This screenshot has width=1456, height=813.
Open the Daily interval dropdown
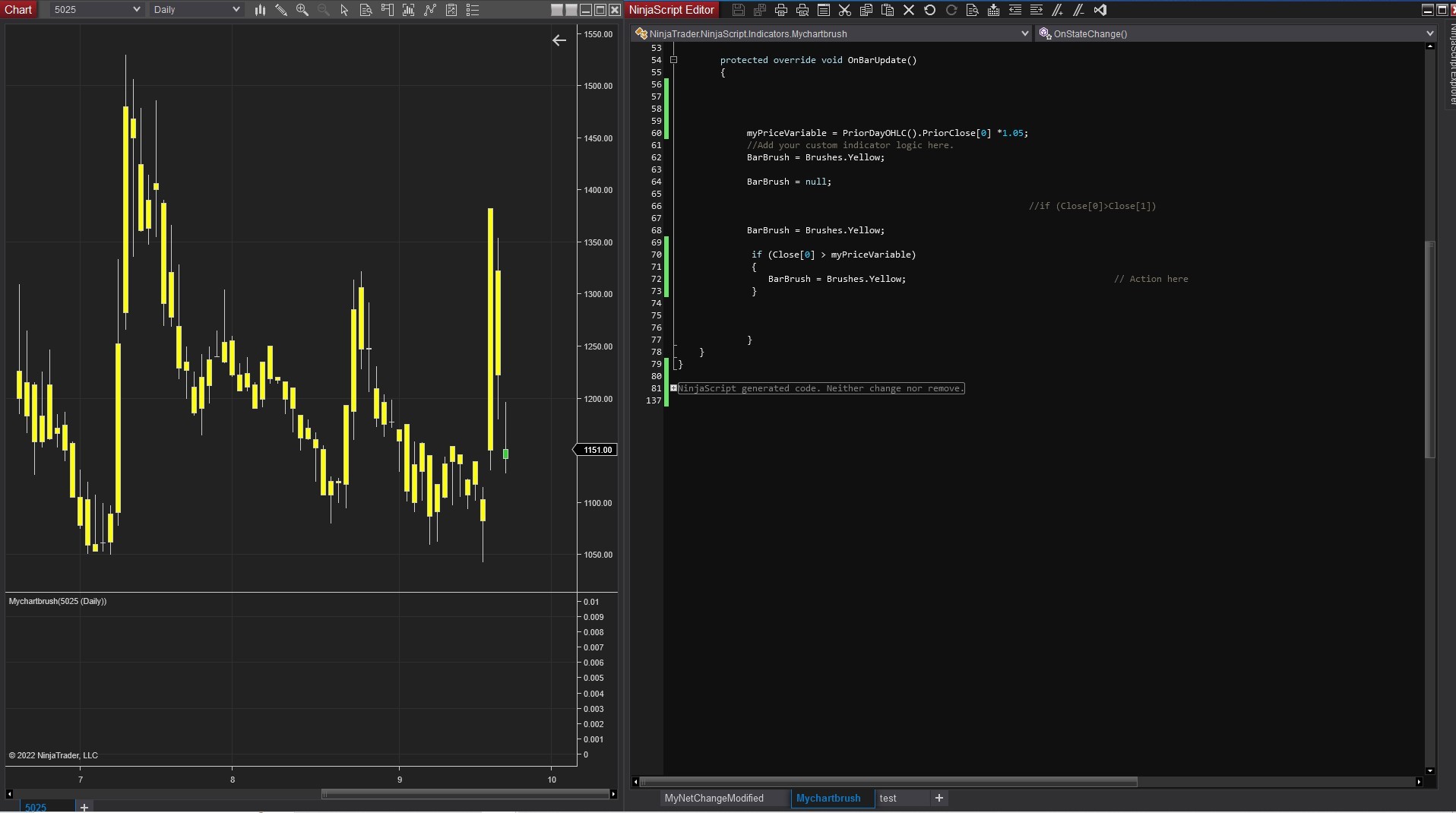pos(236,10)
